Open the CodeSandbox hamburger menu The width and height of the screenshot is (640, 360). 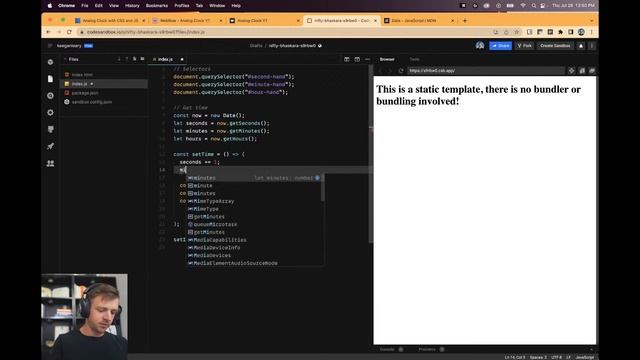[50, 46]
